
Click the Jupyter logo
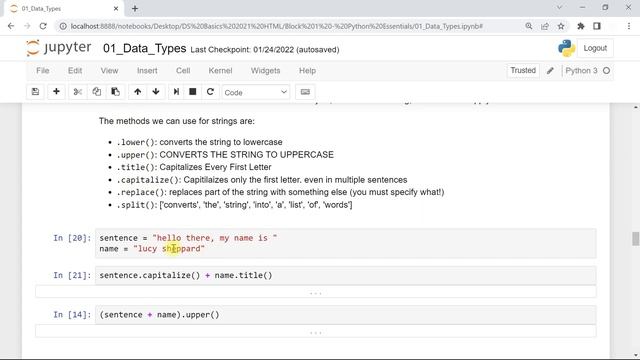coord(59,48)
